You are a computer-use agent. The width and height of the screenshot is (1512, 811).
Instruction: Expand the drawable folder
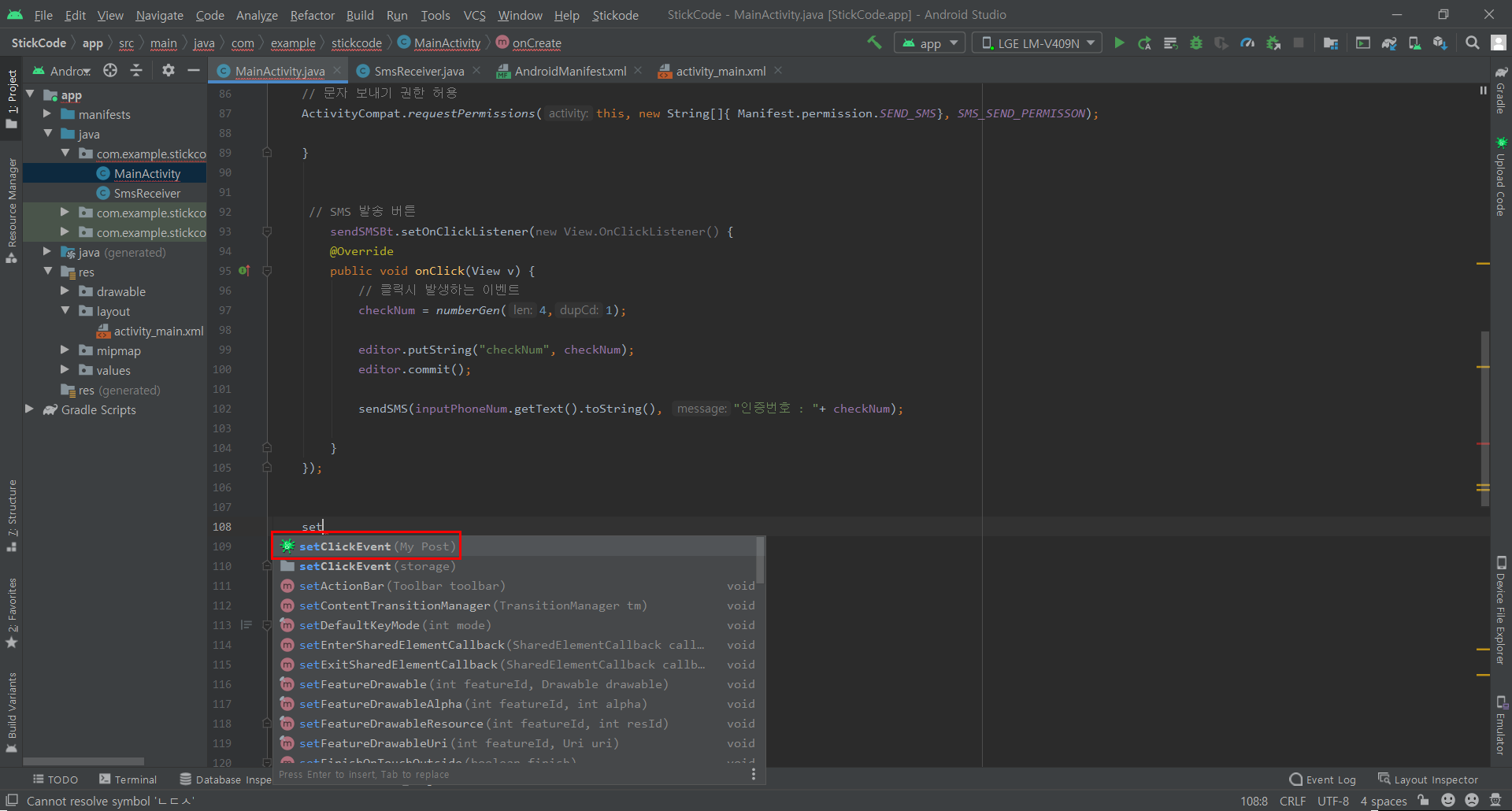(x=65, y=291)
